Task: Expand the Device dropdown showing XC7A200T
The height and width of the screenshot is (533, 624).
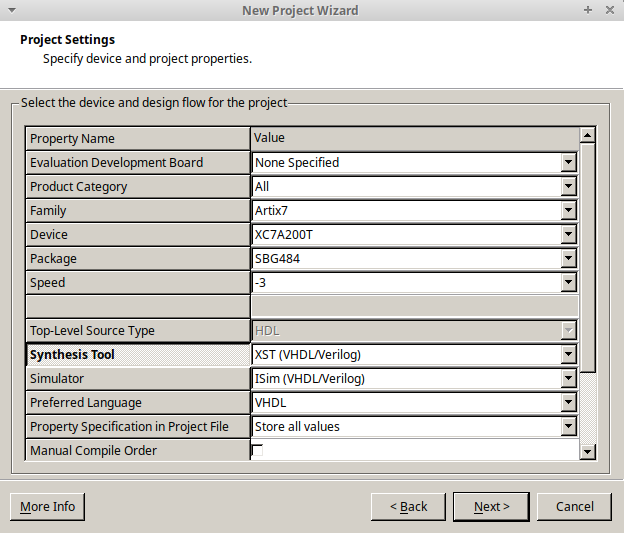Action: (568, 234)
